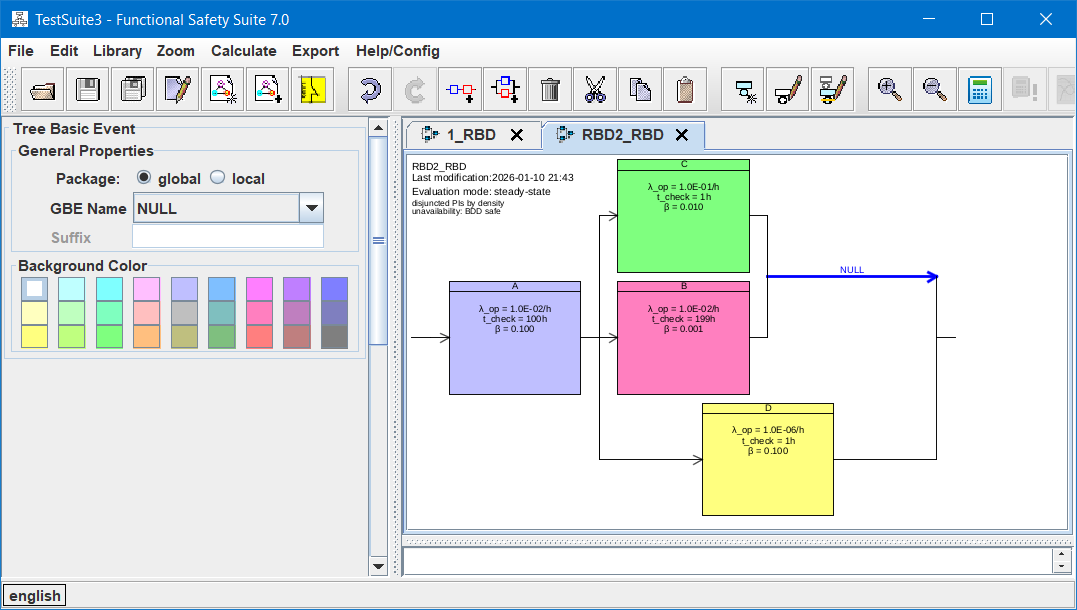The height and width of the screenshot is (610, 1077).
Task: Click the left panel scroll down arrow
Action: coord(378,567)
